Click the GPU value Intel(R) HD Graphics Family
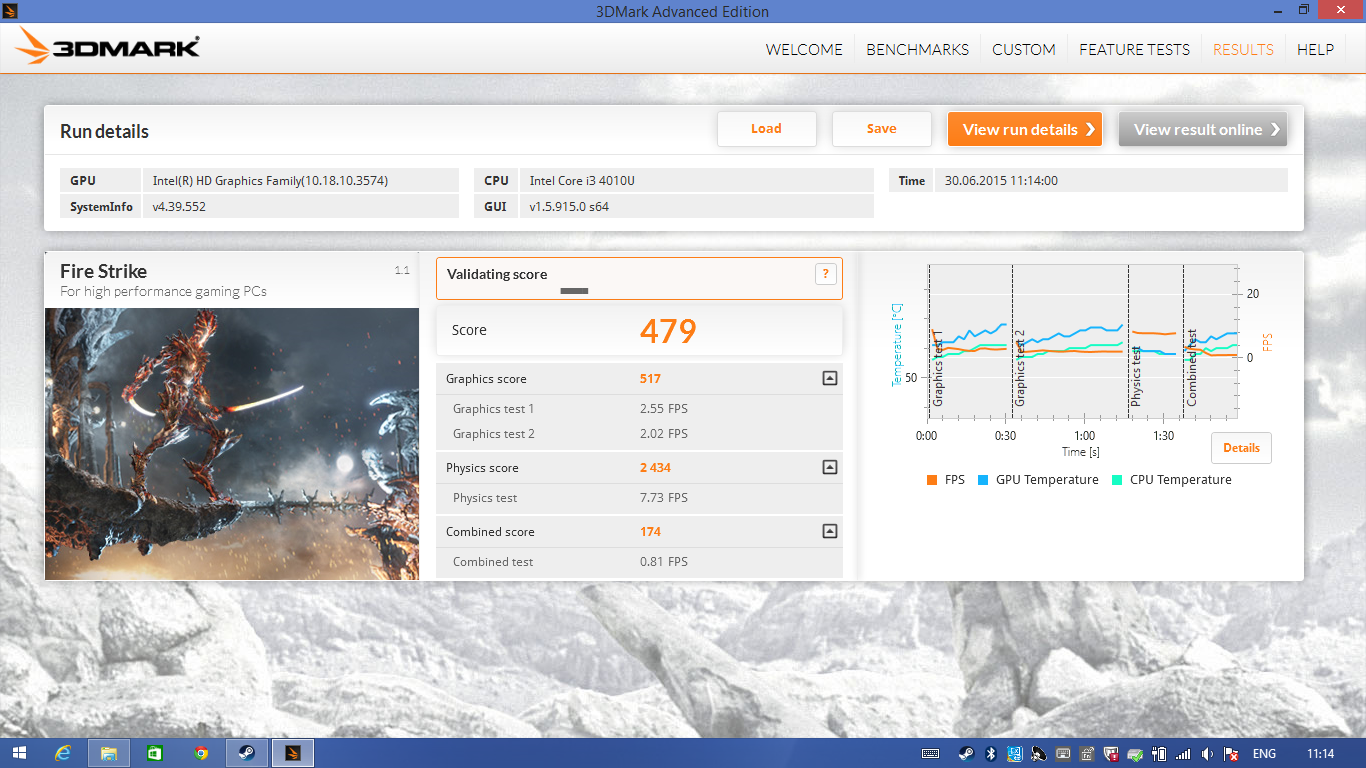The height and width of the screenshot is (768, 1366). point(270,181)
